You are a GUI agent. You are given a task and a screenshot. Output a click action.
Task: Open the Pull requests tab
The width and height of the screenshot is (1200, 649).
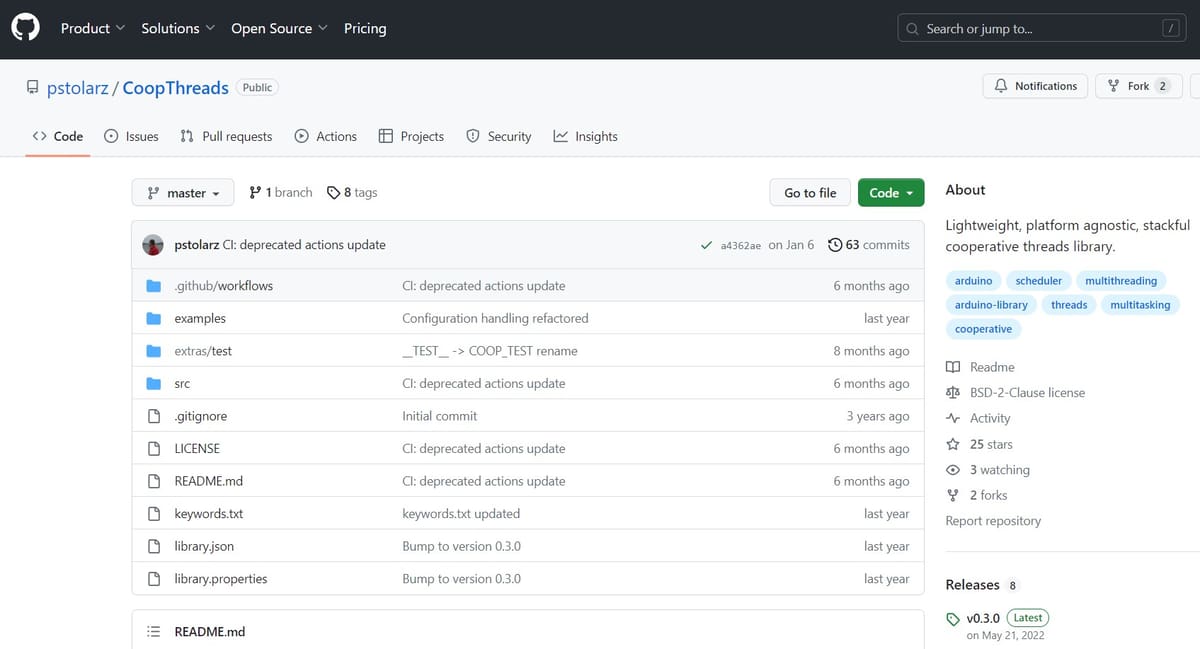point(226,136)
